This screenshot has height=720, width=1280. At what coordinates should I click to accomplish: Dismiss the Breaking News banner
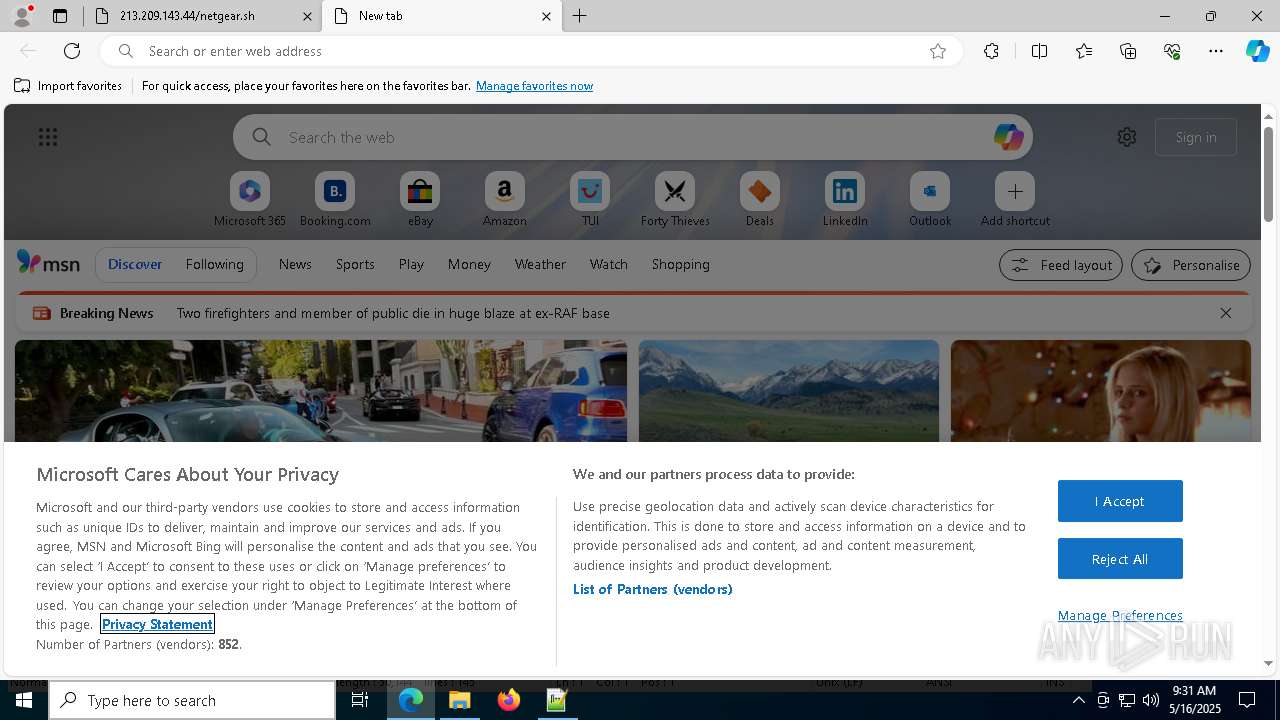tap(1226, 313)
